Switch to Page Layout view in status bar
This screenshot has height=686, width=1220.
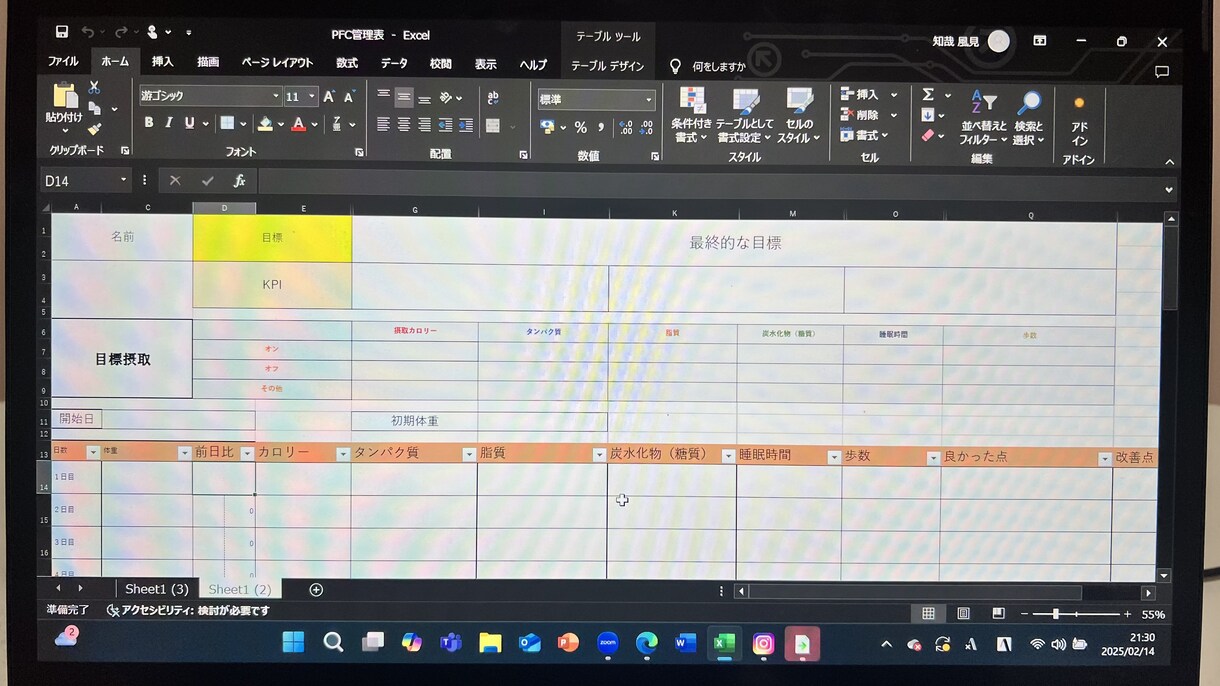tap(963, 614)
